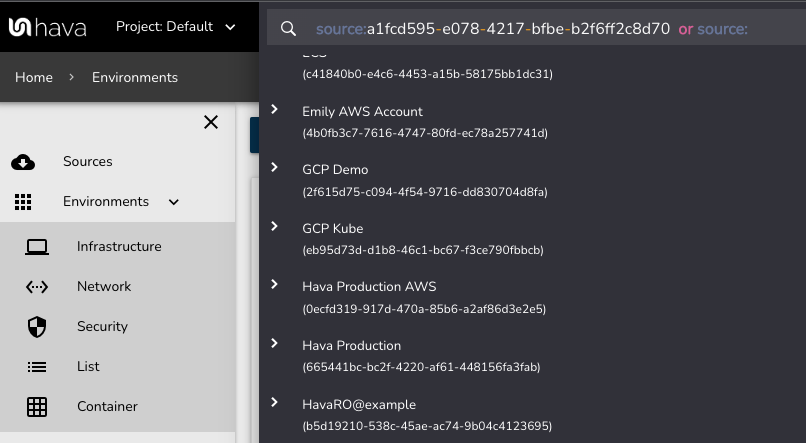Switch to Security view
The width and height of the screenshot is (806, 443).
click(102, 326)
